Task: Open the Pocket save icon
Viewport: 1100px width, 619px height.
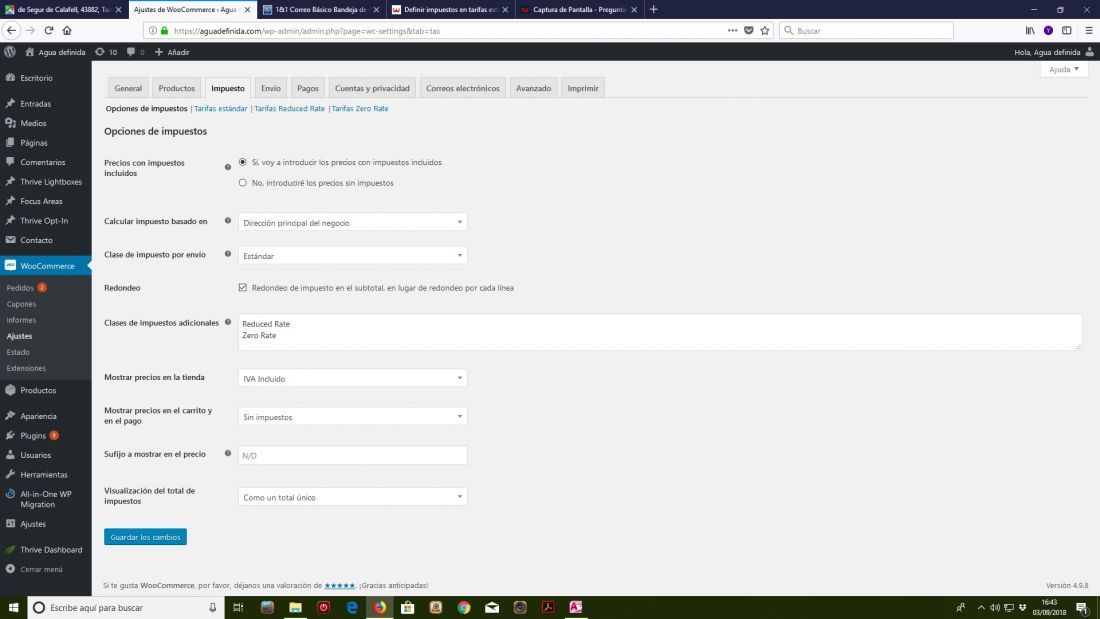Action: tap(749, 30)
